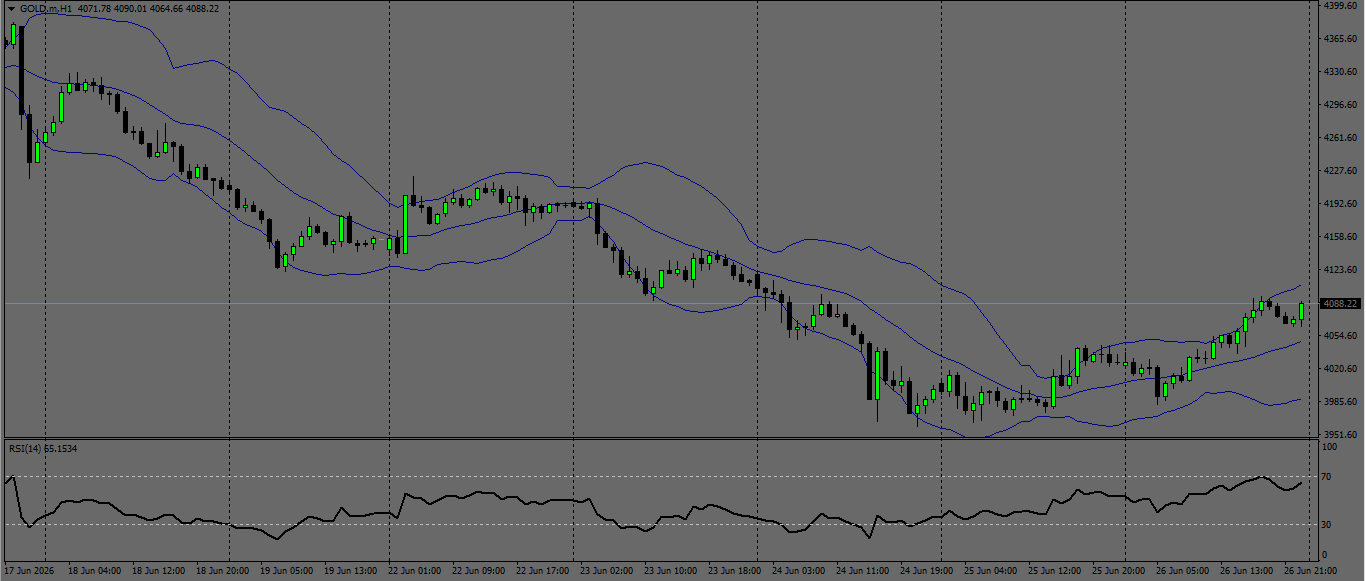
Task: Click the current price tag 4088.22 on the axis
Action: pyautogui.click(x=1339, y=303)
